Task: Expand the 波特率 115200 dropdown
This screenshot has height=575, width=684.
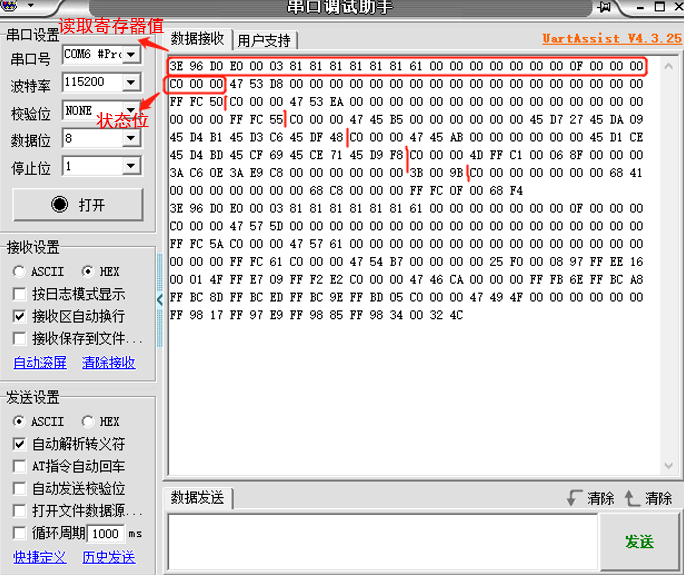Action: pyautogui.click(x=131, y=82)
